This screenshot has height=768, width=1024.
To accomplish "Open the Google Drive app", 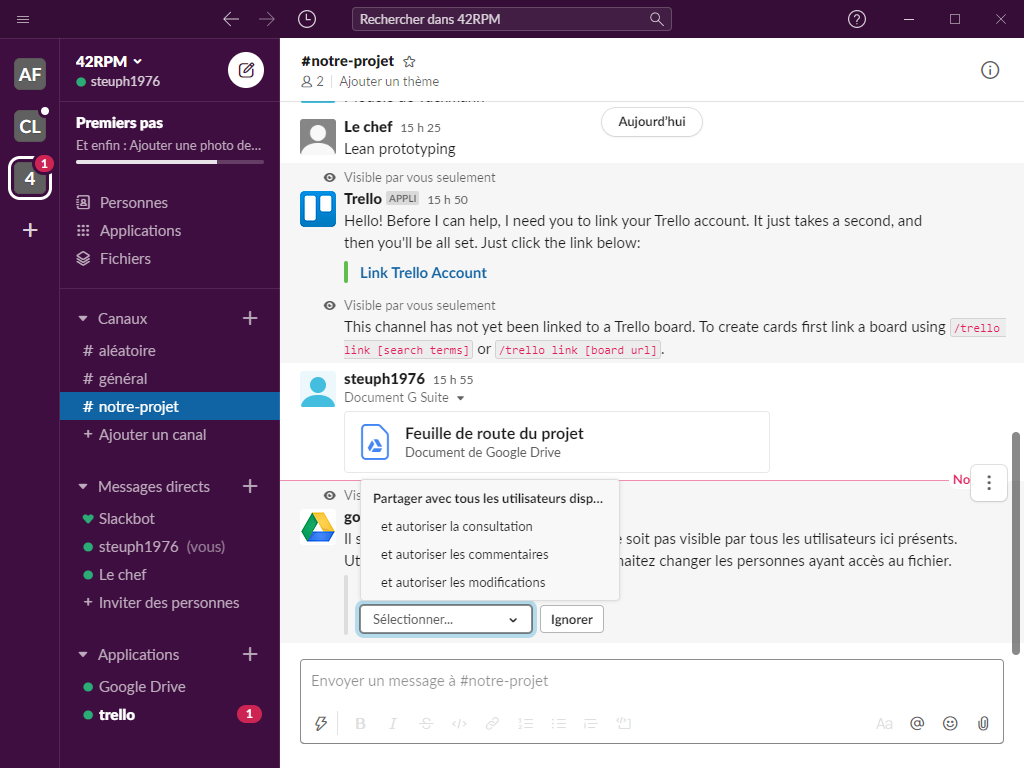I will point(170,687).
